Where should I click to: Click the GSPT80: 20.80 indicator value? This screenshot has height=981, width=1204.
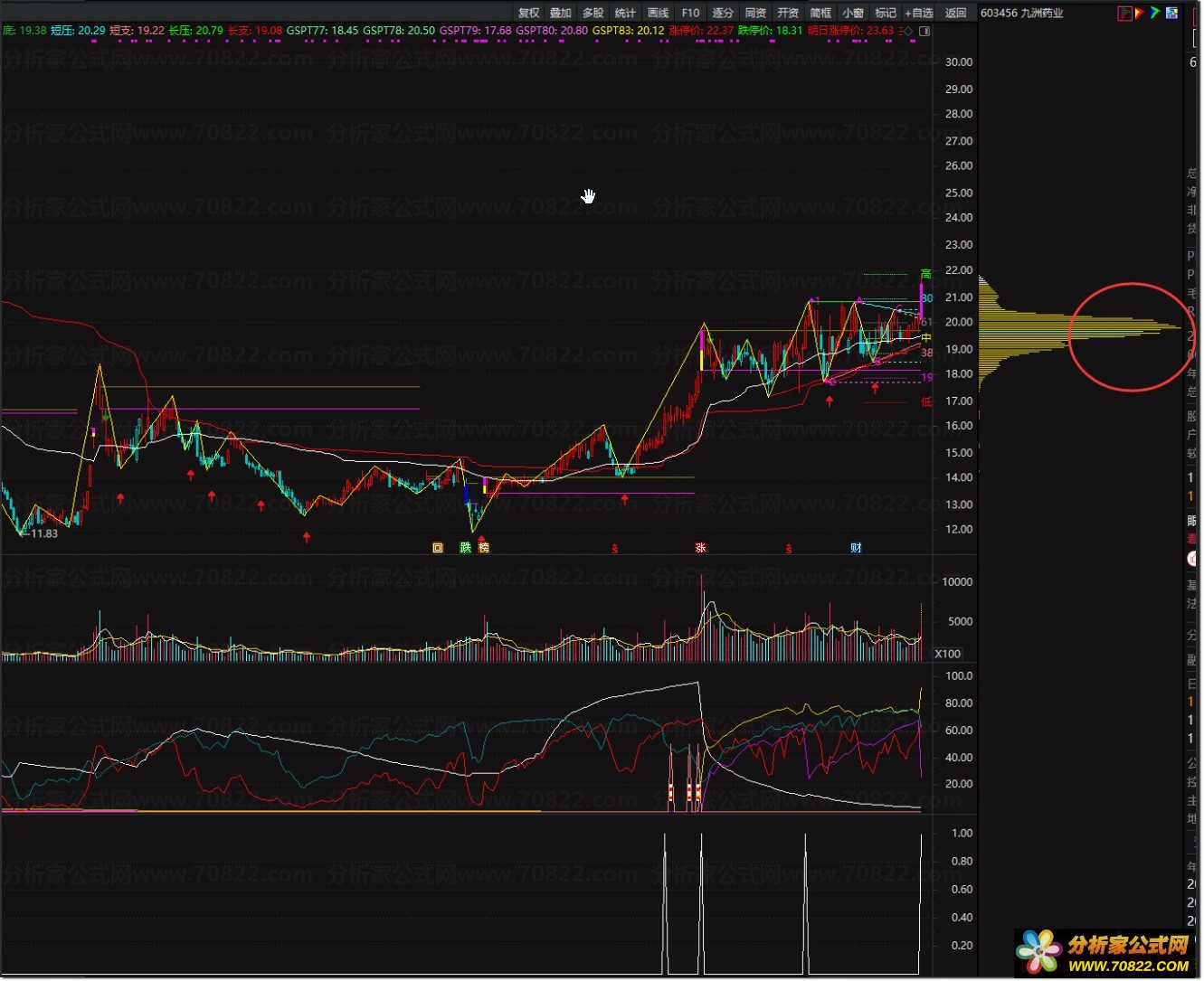click(552, 31)
